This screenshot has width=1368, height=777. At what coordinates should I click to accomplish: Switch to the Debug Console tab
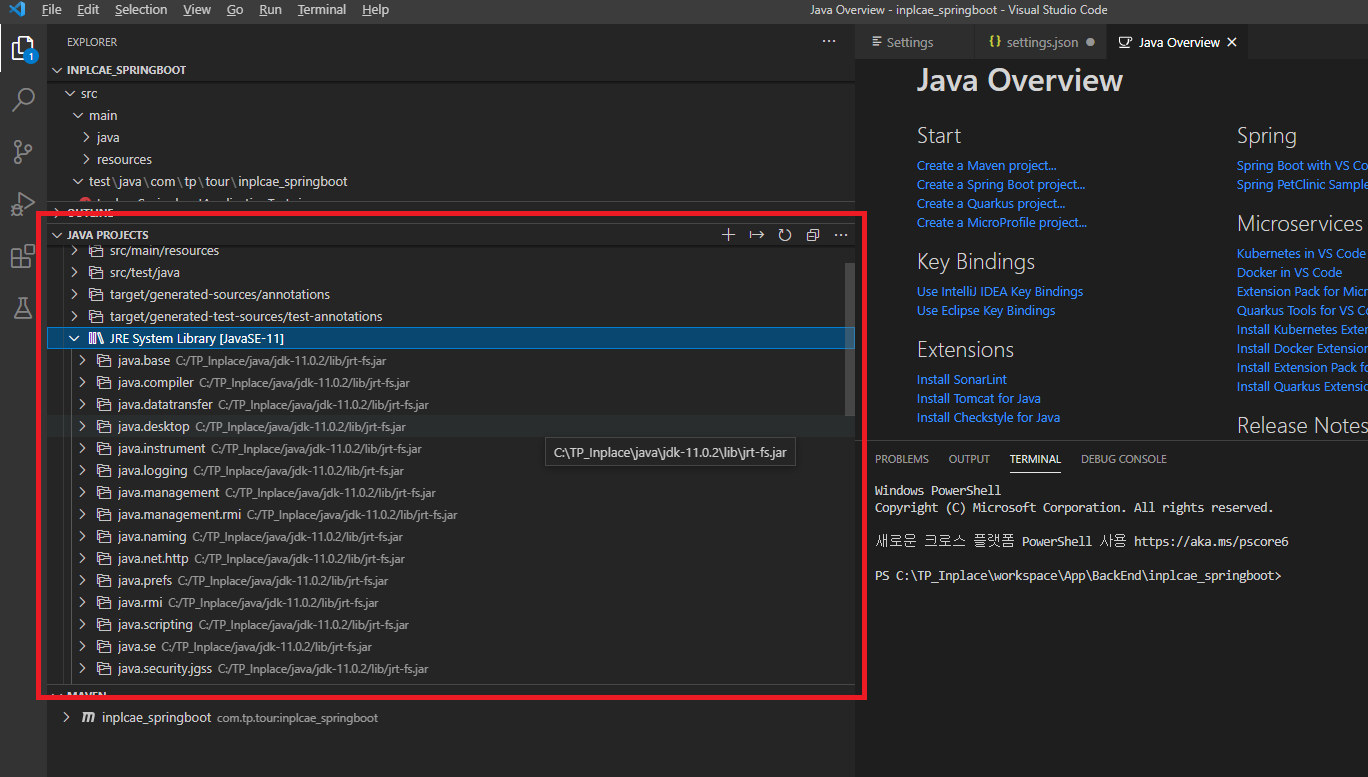(1124, 459)
